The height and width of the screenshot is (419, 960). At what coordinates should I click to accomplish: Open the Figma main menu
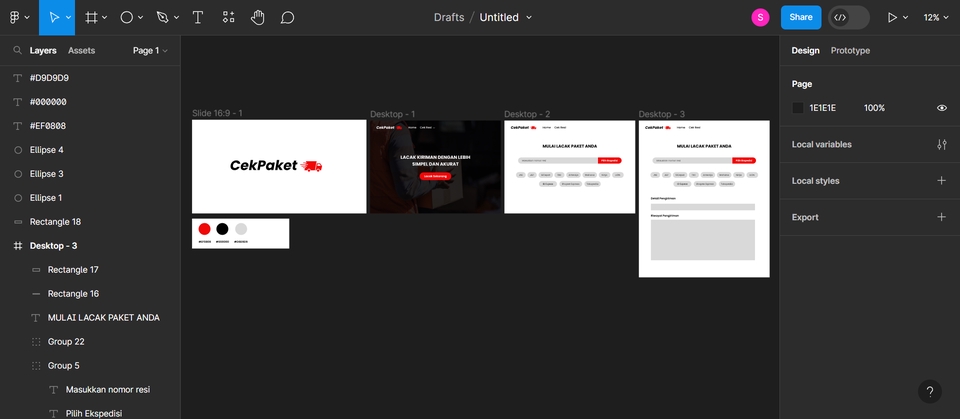[15, 17]
